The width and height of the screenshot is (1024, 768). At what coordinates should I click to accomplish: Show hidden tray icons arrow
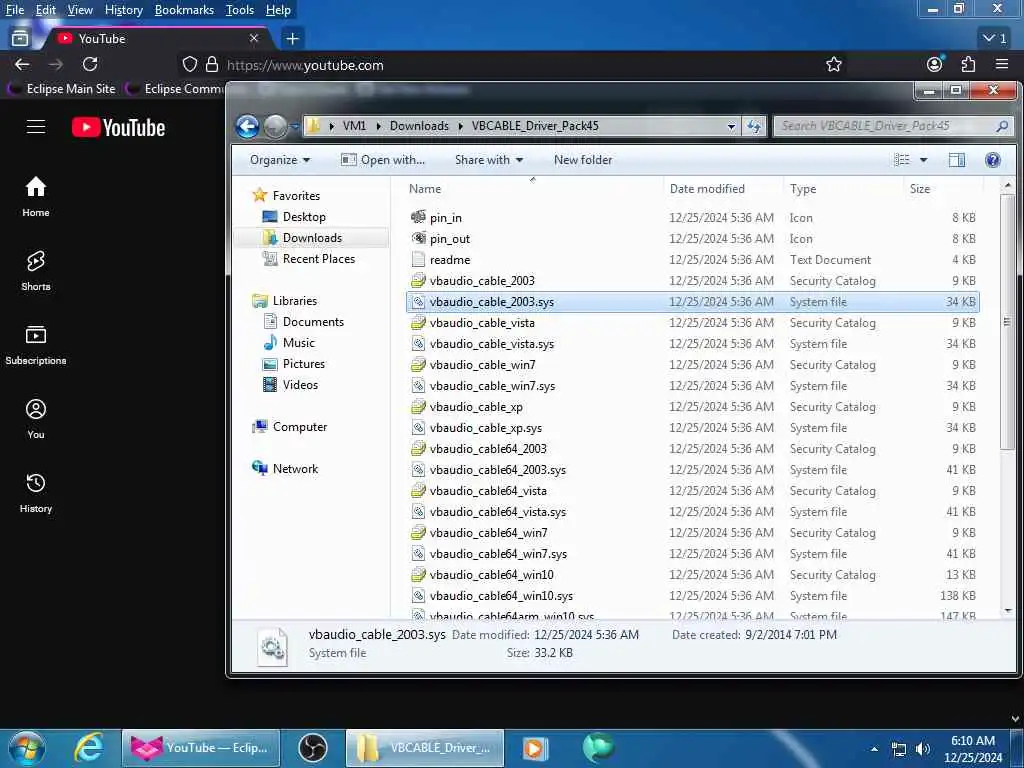click(x=874, y=749)
